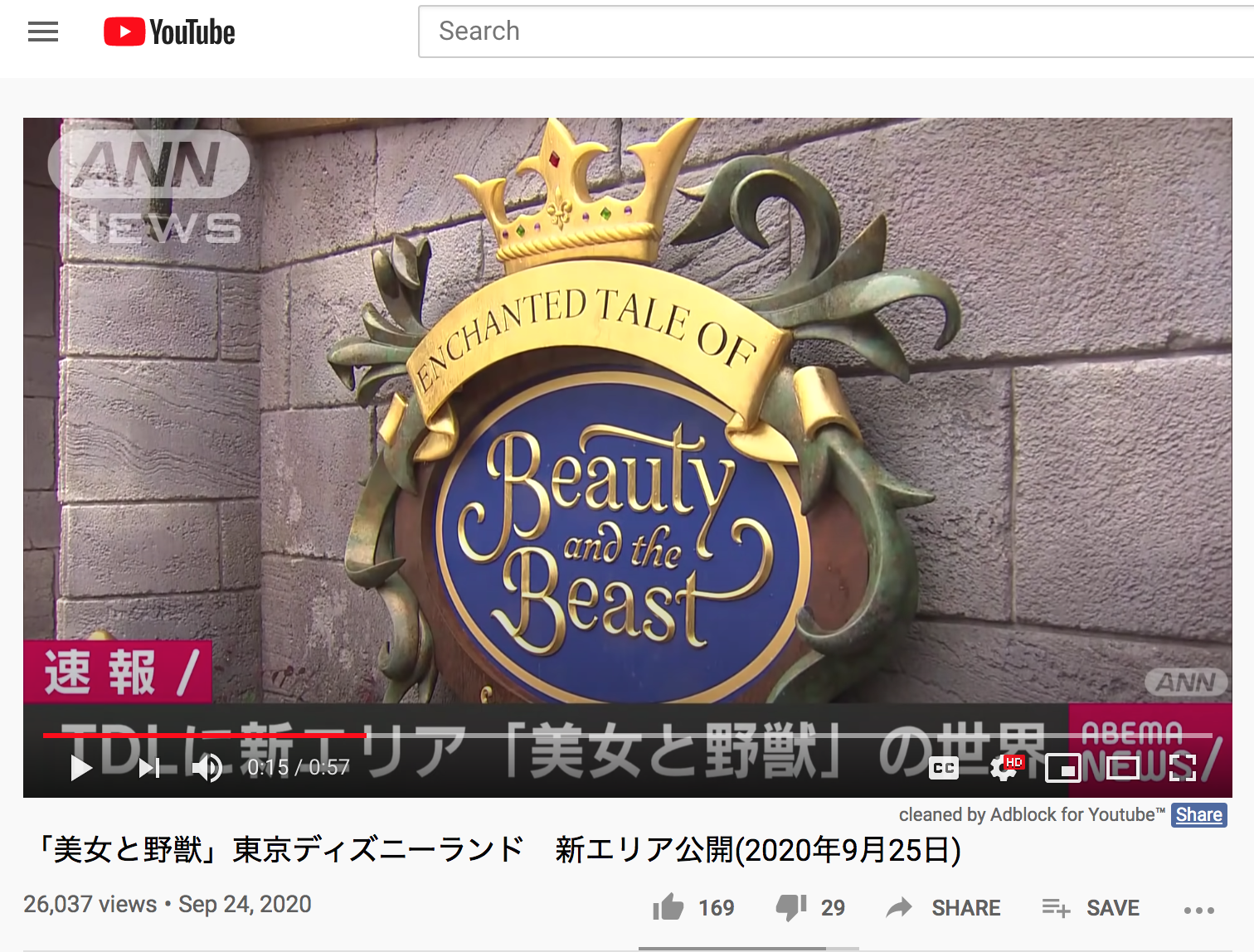This screenshot has height=952, width=1254.
Task: Click the SHARE button
Action: [x=945, y=908]
